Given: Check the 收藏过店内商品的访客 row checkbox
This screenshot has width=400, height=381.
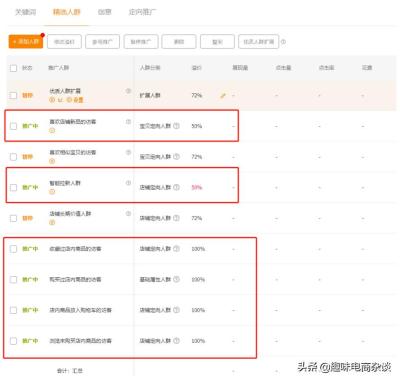Looking at the screenshot, I should [x=13, y=249].
